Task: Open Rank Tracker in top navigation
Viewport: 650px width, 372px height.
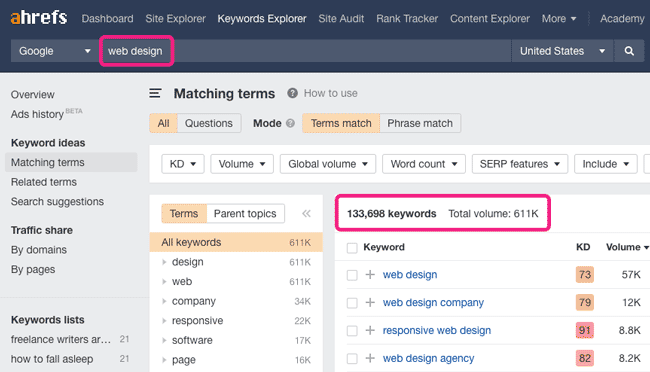Action: point(407,19)
